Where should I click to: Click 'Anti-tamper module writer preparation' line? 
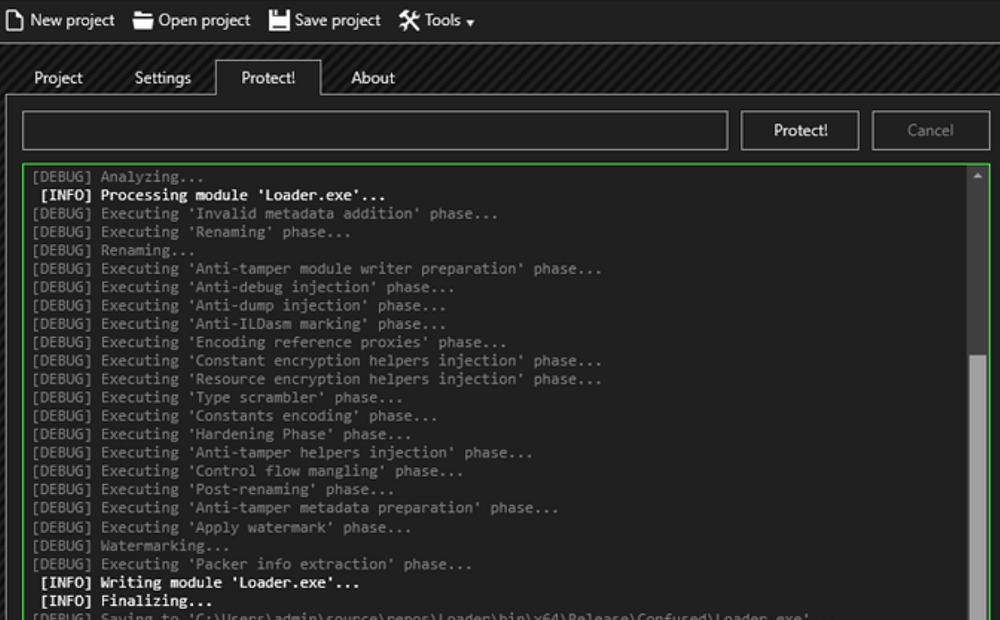pos(317,269)
